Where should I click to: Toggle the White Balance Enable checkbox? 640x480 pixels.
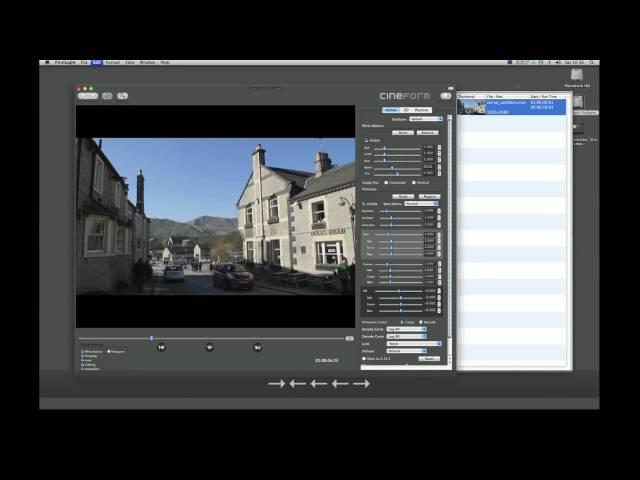pyautogui.click(x=366, y=140)
